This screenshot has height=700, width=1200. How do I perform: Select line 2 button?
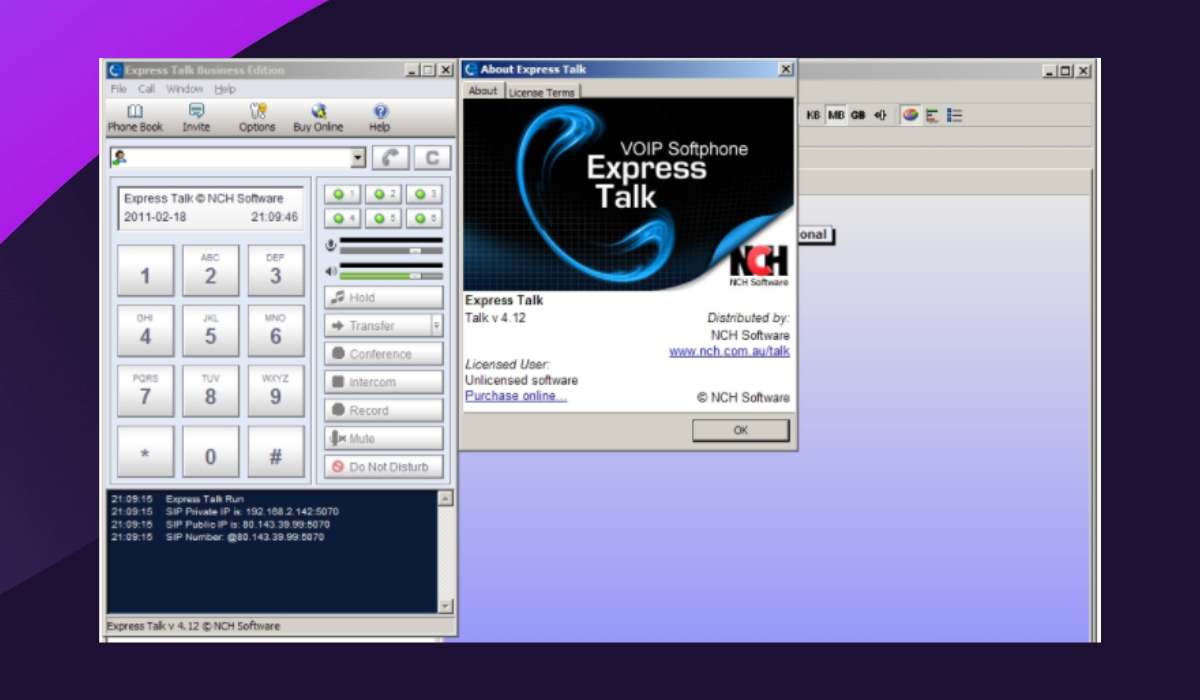click(x=384, y=194)
